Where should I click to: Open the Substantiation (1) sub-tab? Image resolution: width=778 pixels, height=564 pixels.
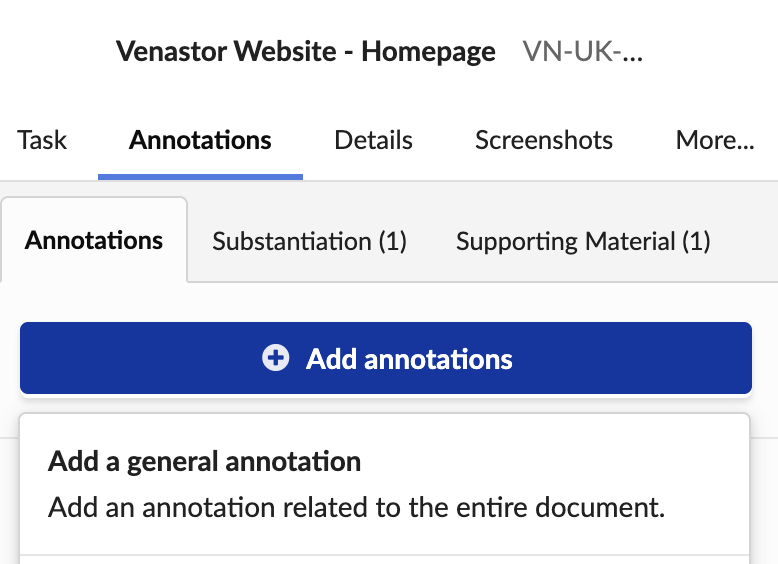pos(309,241)
